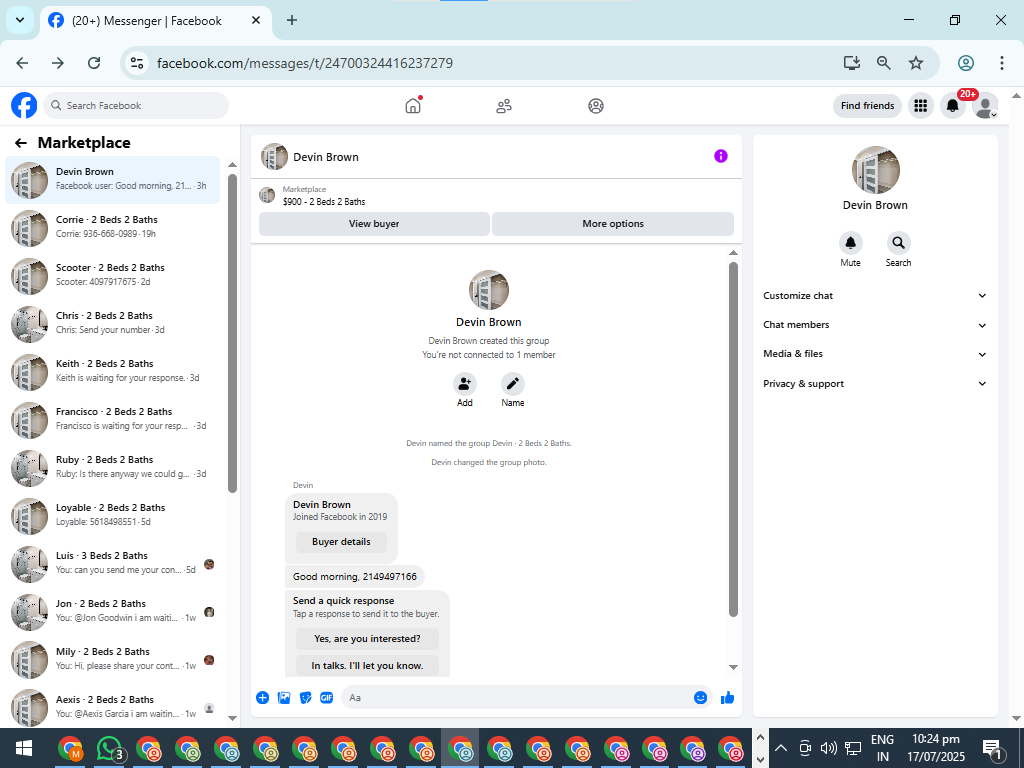Open the Mily · 2 Beds 2 Baths chat
The width and height of the screenshot is (1024, 768).
112,659
